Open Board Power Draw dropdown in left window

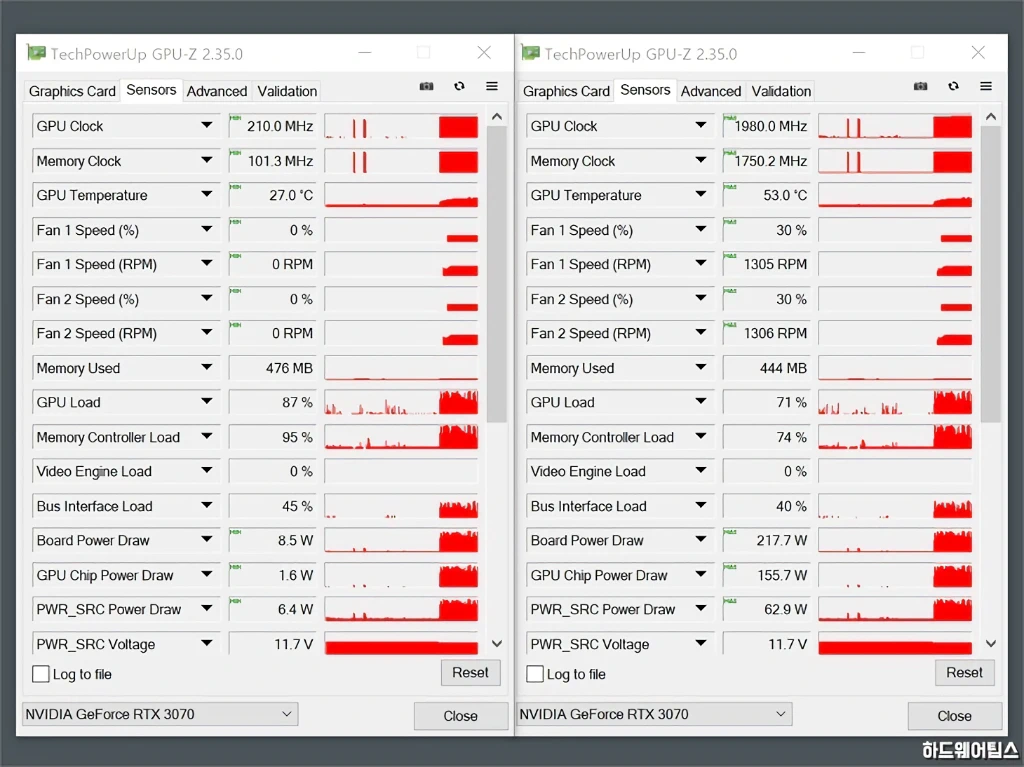(x=207, y=540)
